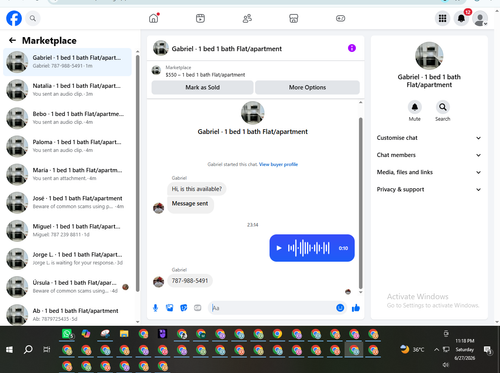Expand Media, files and links section
The image size is (500, 373).
(x=429, y=172)
